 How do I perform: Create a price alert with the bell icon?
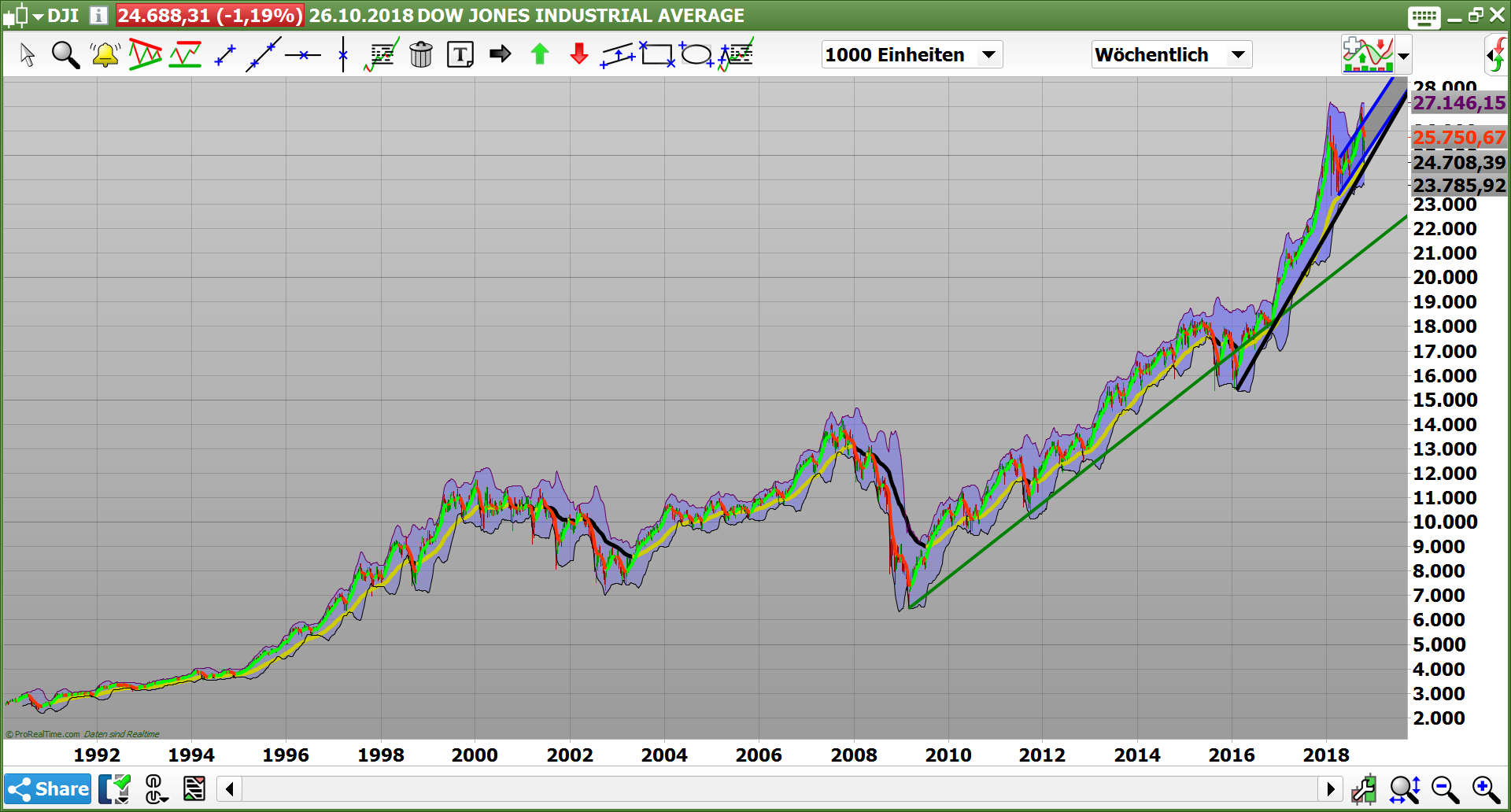pyautogui.click(x=105, y=54)
